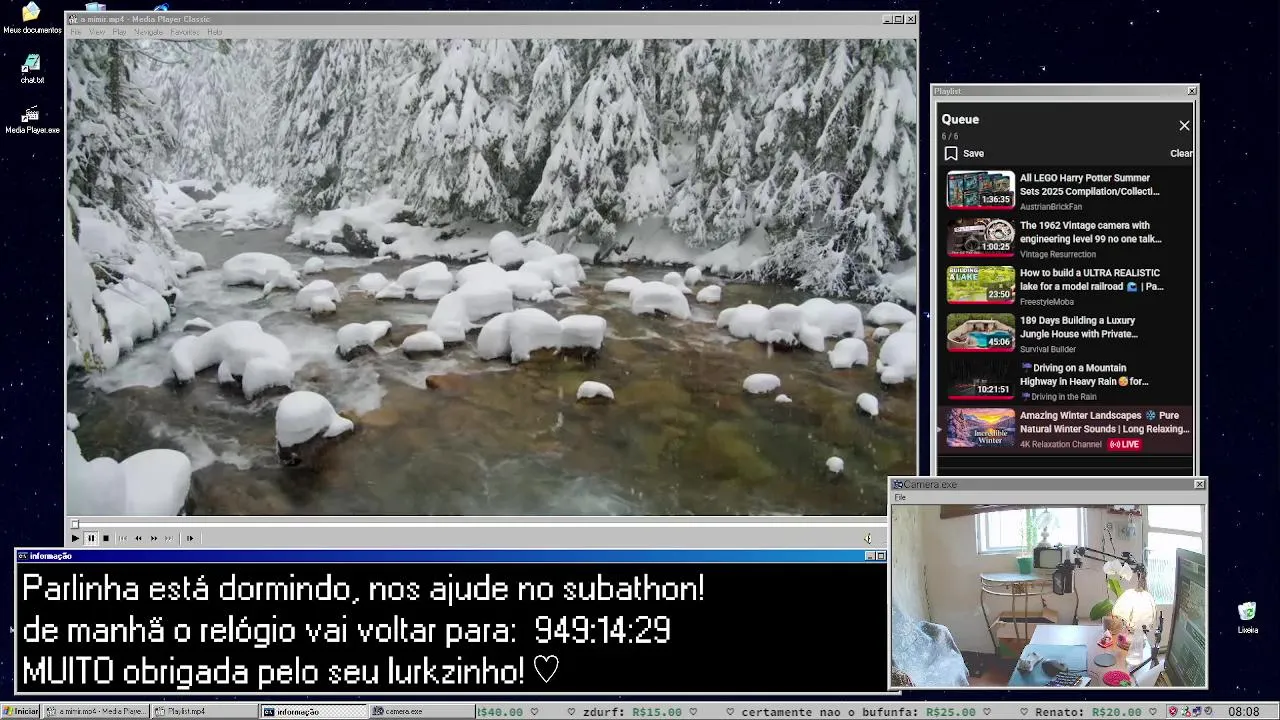The image size is (1280, 720).
Task: Click the title 'All LEGO Harry Potter Summer Sets'
Action: (1090, 184)
